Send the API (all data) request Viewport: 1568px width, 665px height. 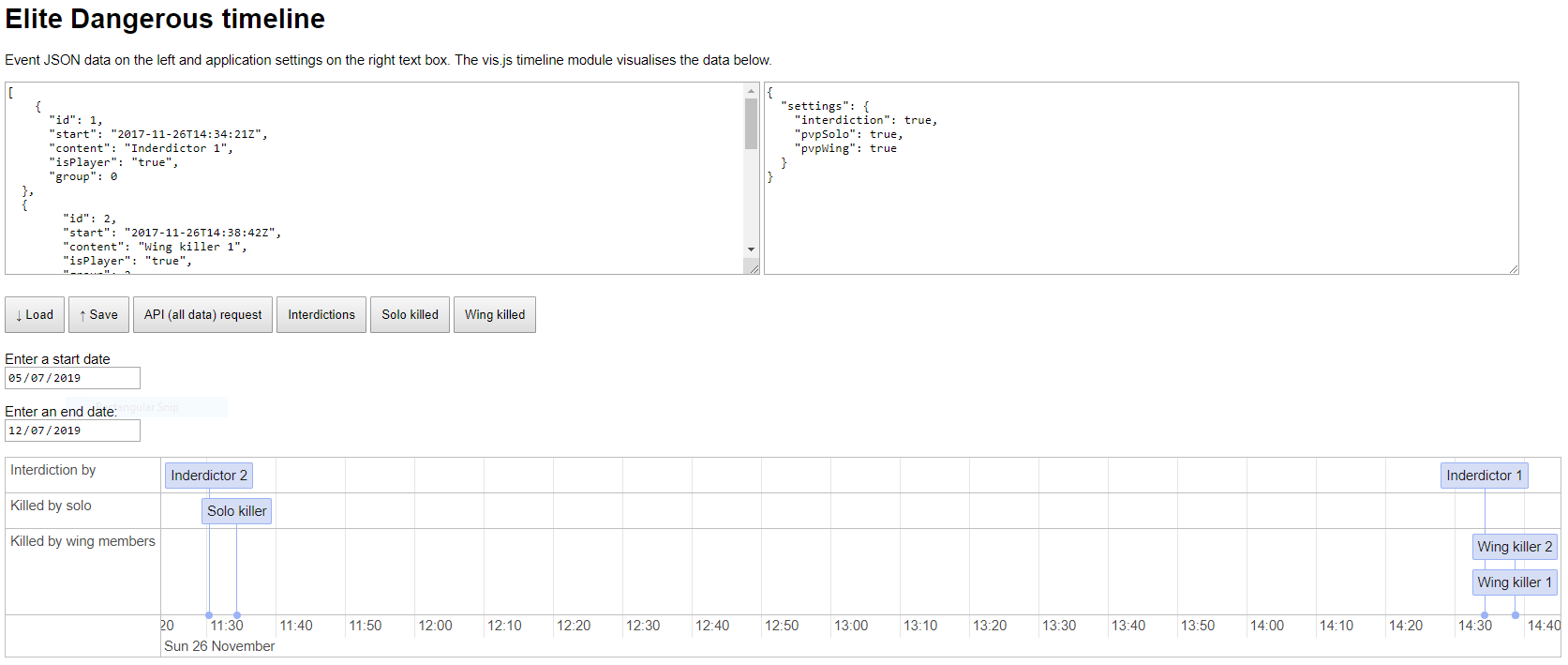(202, 315)
